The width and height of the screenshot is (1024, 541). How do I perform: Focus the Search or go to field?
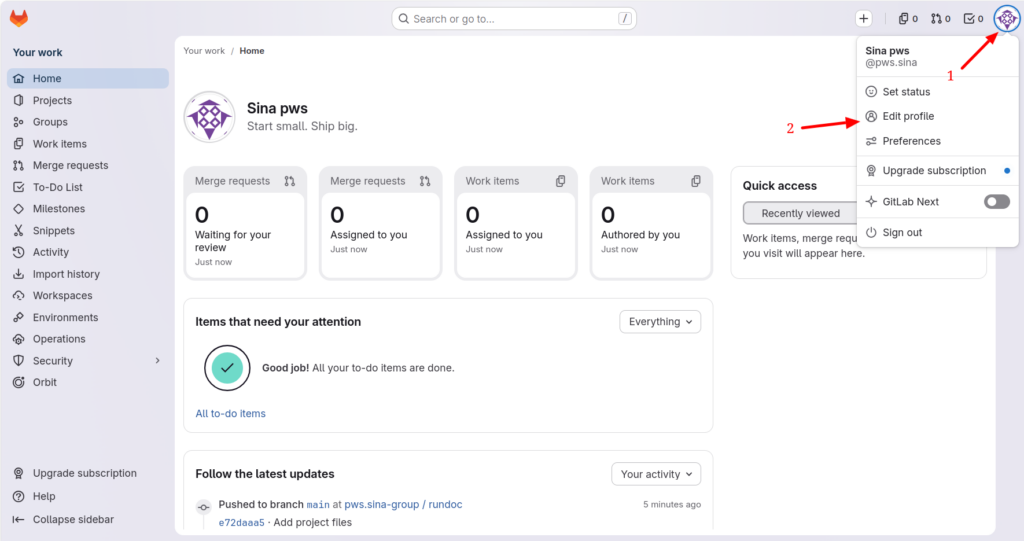click(514, 19)
